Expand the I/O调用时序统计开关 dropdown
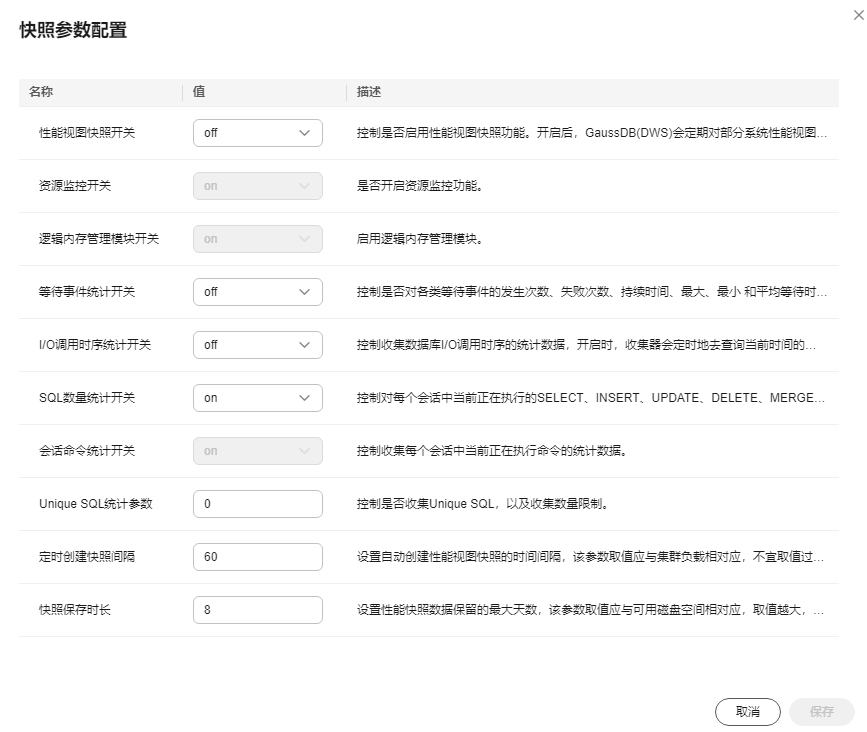 point(258,345)
